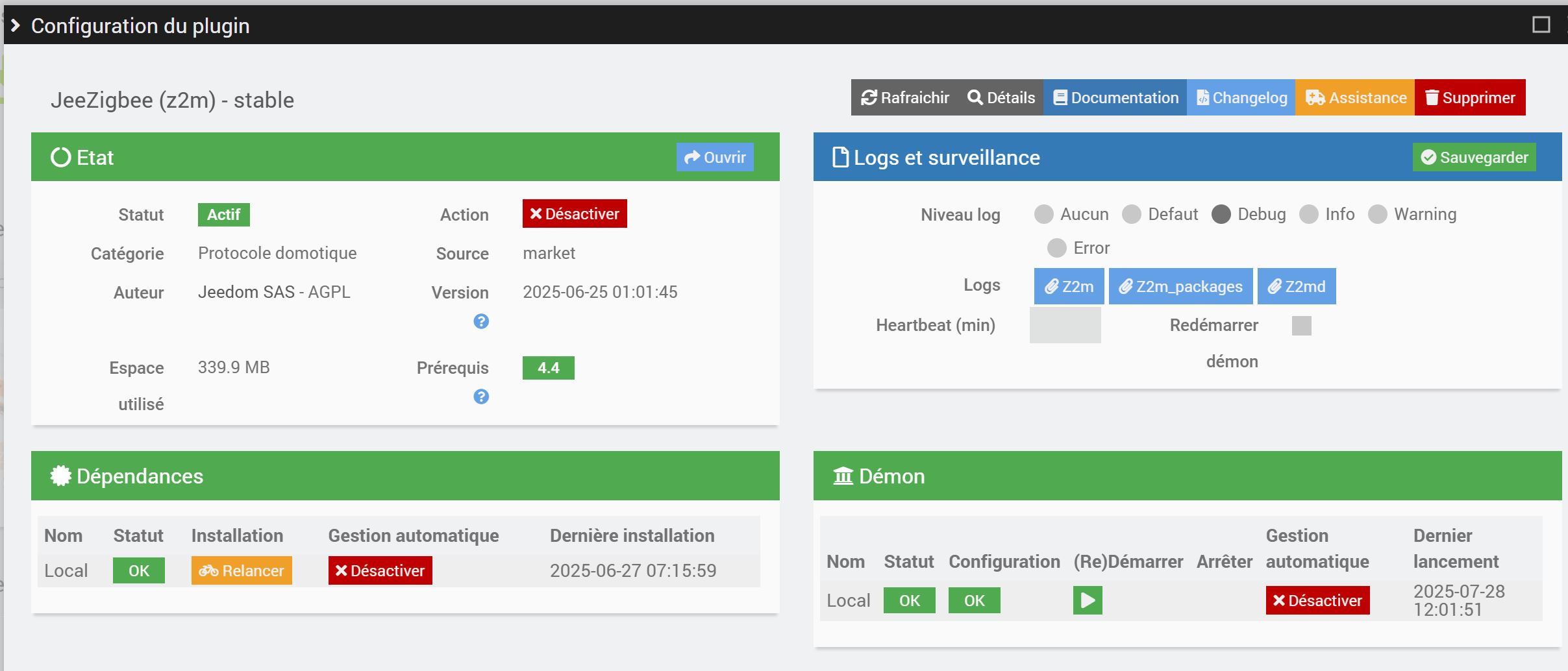
Task: Click help icon under Version
Action: pyautogui.click(x=481, y=321)
